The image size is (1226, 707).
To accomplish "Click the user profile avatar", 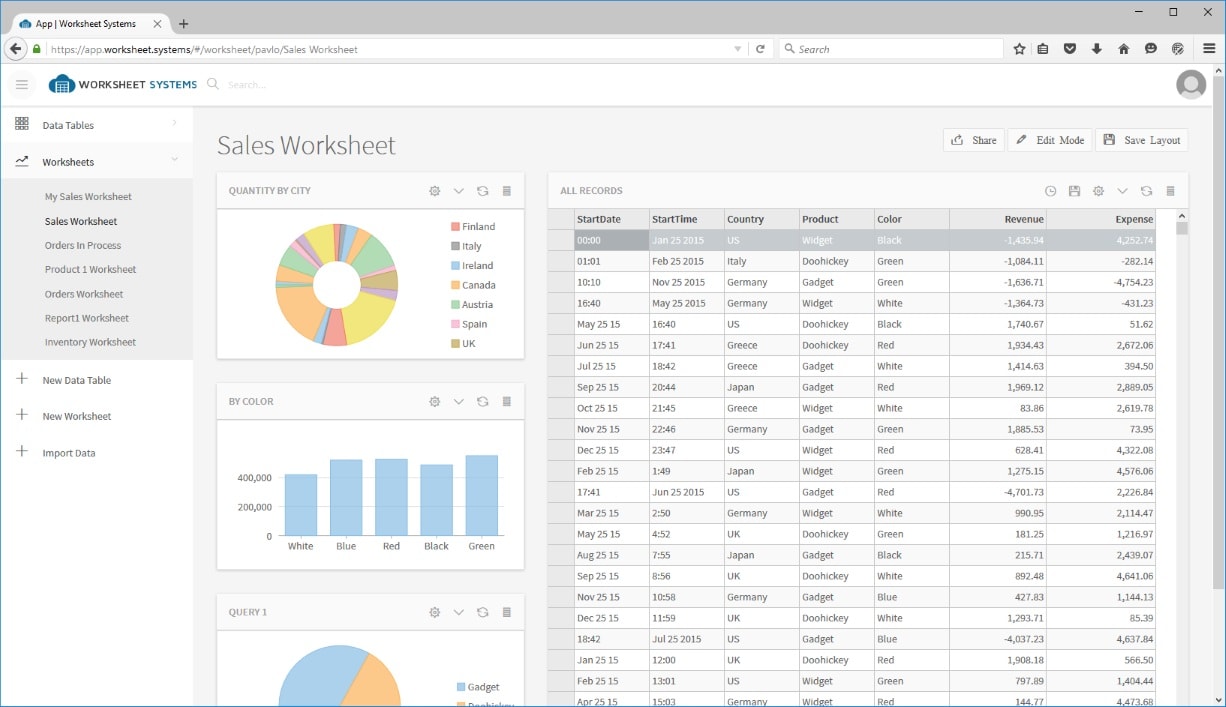I will (x=1191, y=85).
